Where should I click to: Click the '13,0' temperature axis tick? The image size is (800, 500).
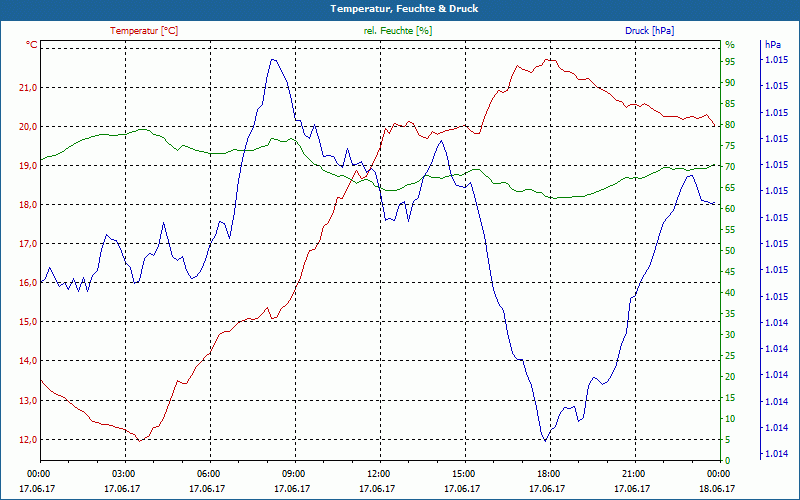(29, 401)
